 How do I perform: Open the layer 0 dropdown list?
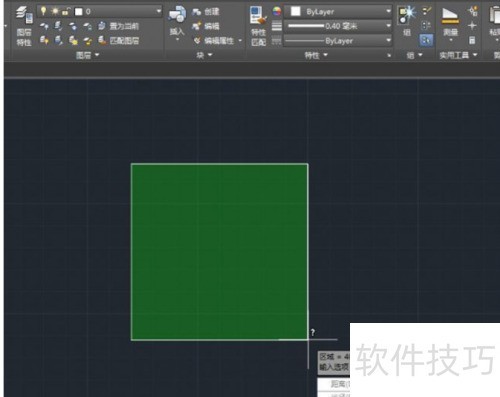click(159, 11)
